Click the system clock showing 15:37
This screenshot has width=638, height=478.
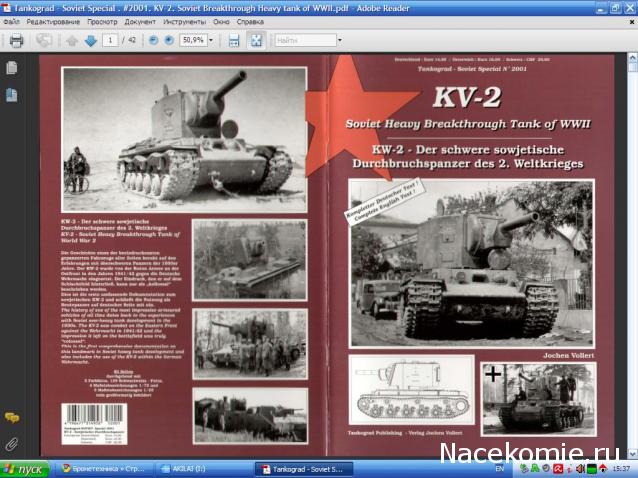(621, 469)
